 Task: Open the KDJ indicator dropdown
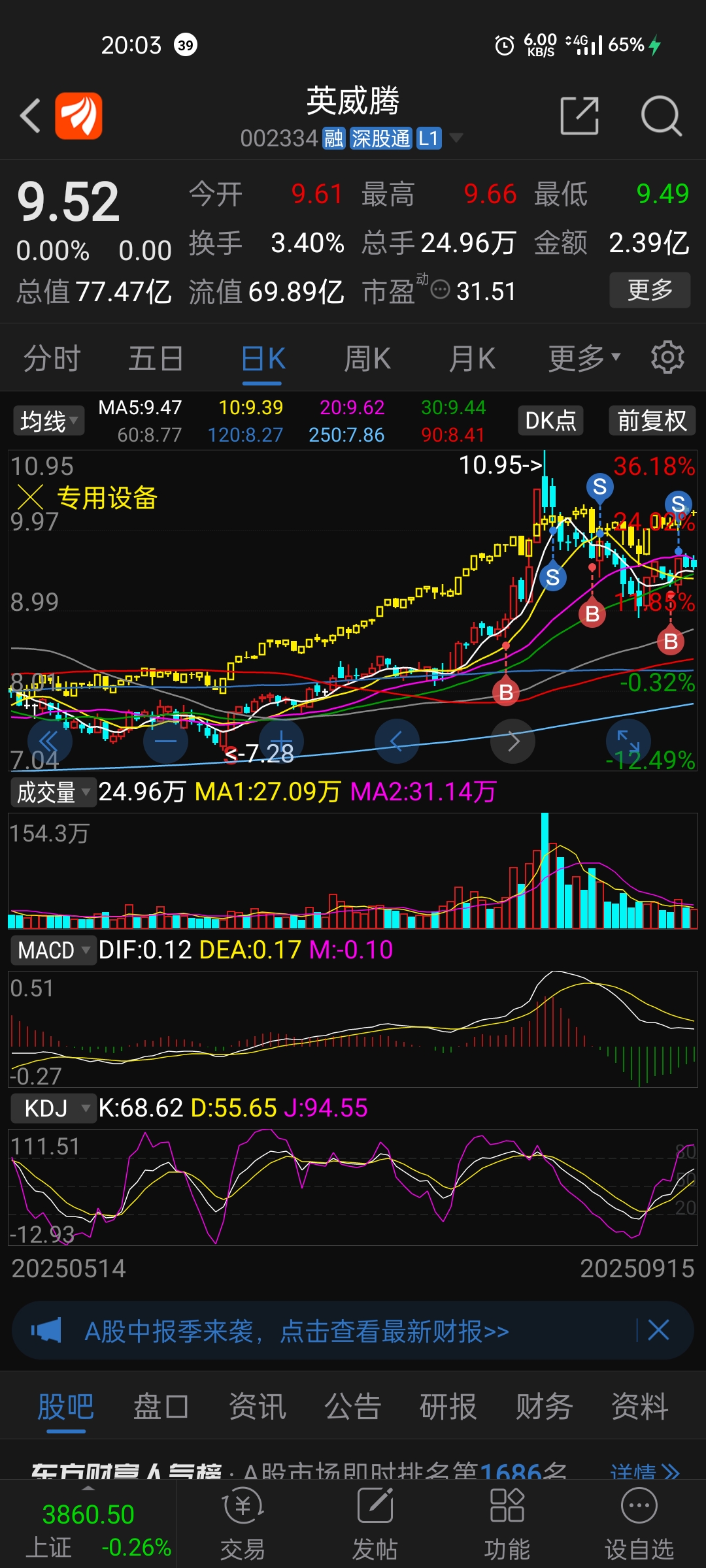click(x=53, y=1108)
